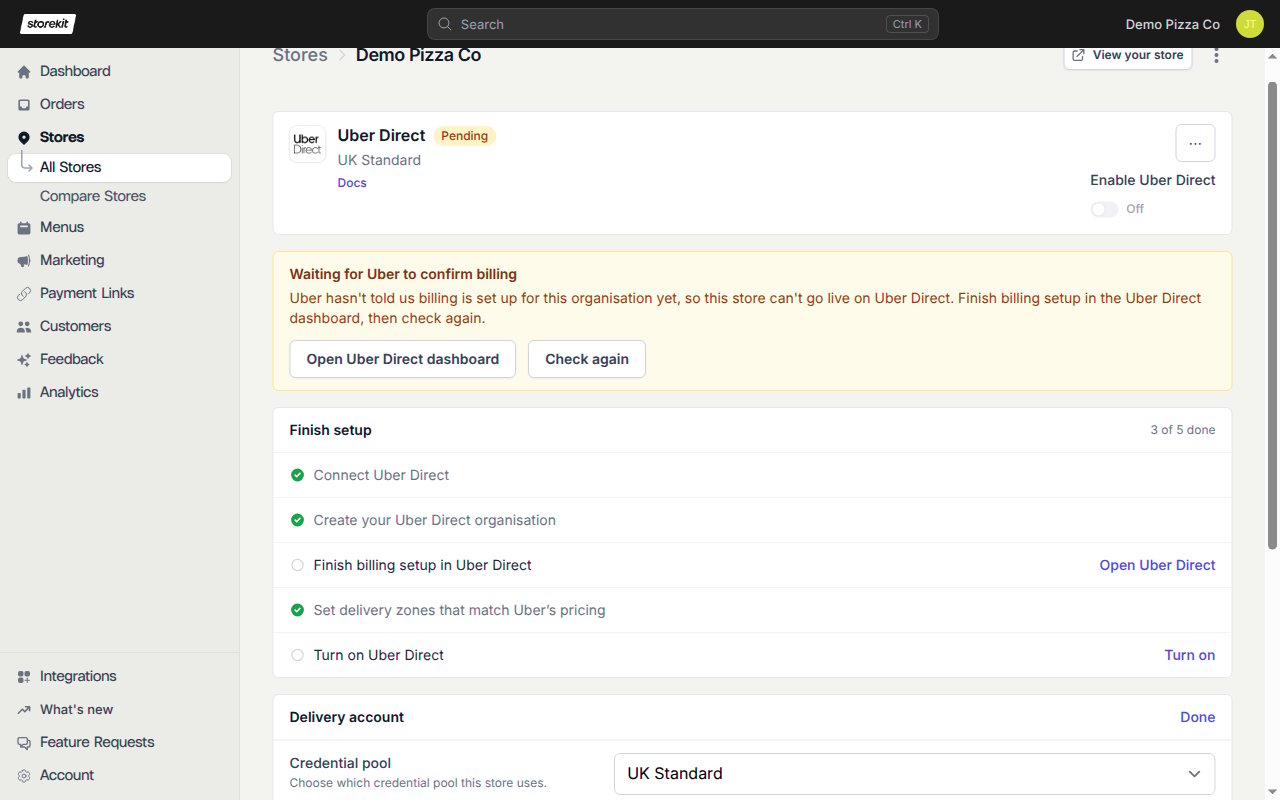Open the Analytics section
1280x800 pixels.
click(69, 392)
